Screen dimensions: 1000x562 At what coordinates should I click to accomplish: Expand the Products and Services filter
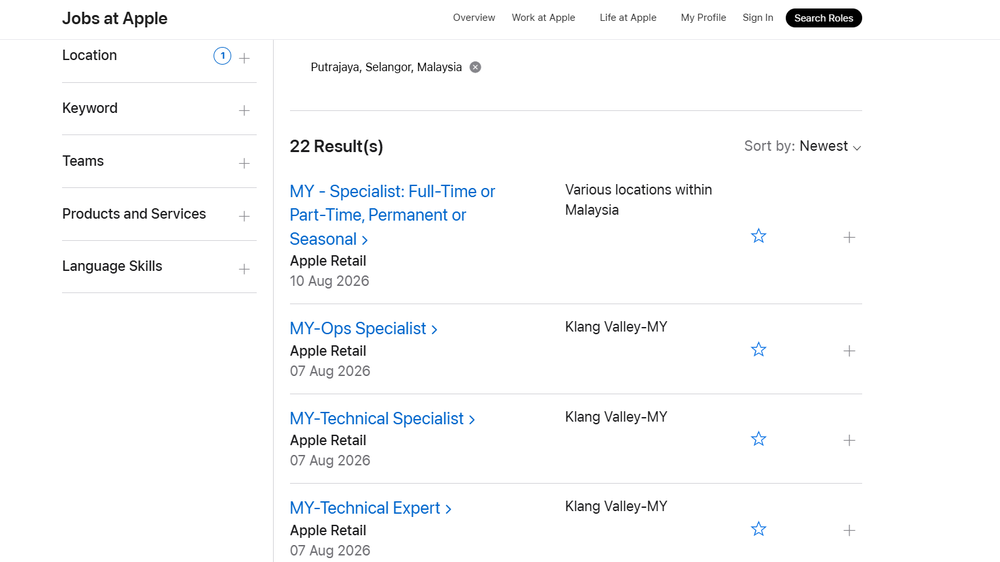244,216
